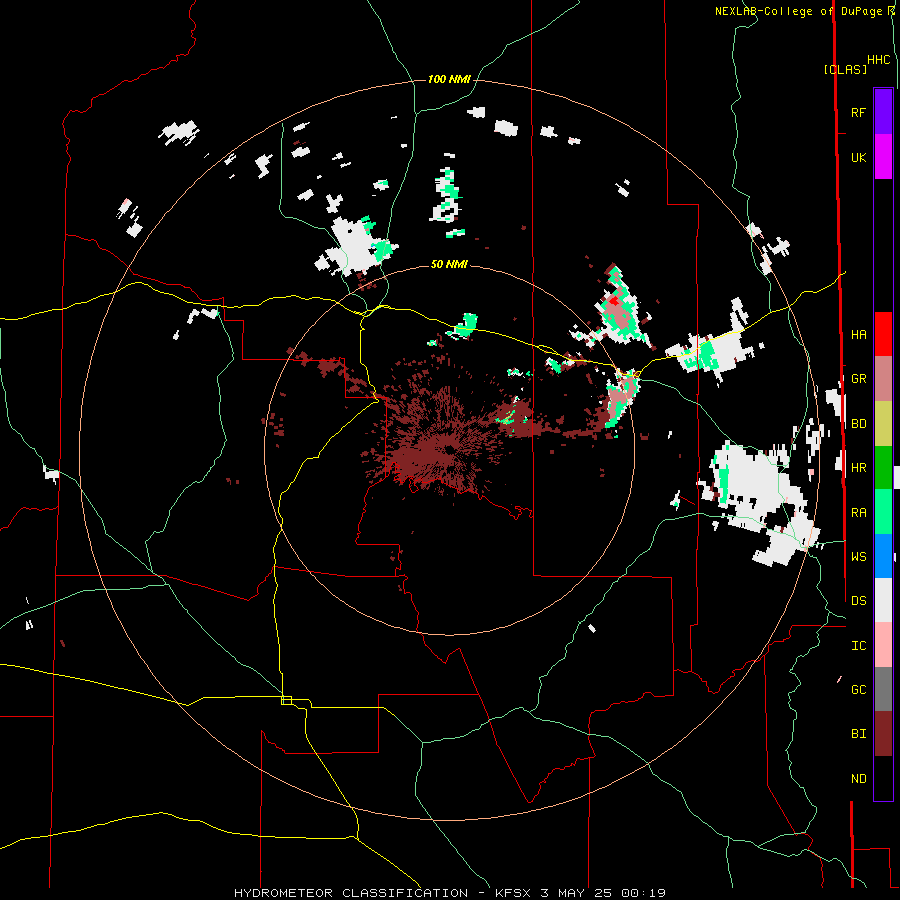Image resolution: width=900 pixels, height=900 pixels.
Task: Click the 50 NMI range ring label
Action: coord(449,264)
